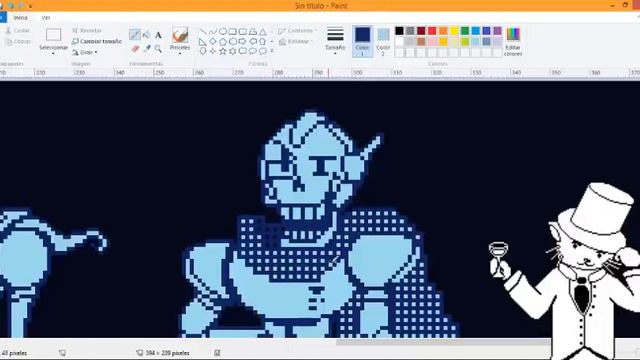Click Cambiar tamaño resize button
The image size is (640, 360).
[x=97, y=42]
